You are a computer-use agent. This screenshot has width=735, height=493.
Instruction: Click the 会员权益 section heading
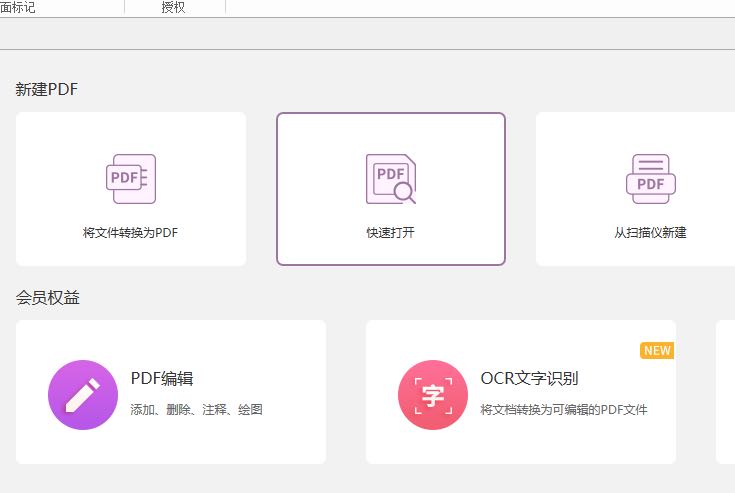click(x=47, y=297)
